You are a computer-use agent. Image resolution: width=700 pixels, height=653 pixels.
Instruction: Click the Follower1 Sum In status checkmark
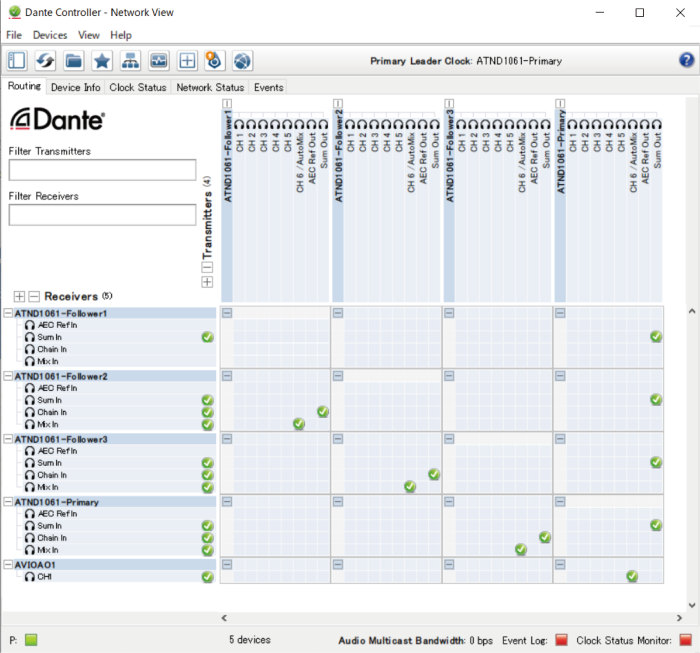[x=208, y=337]
